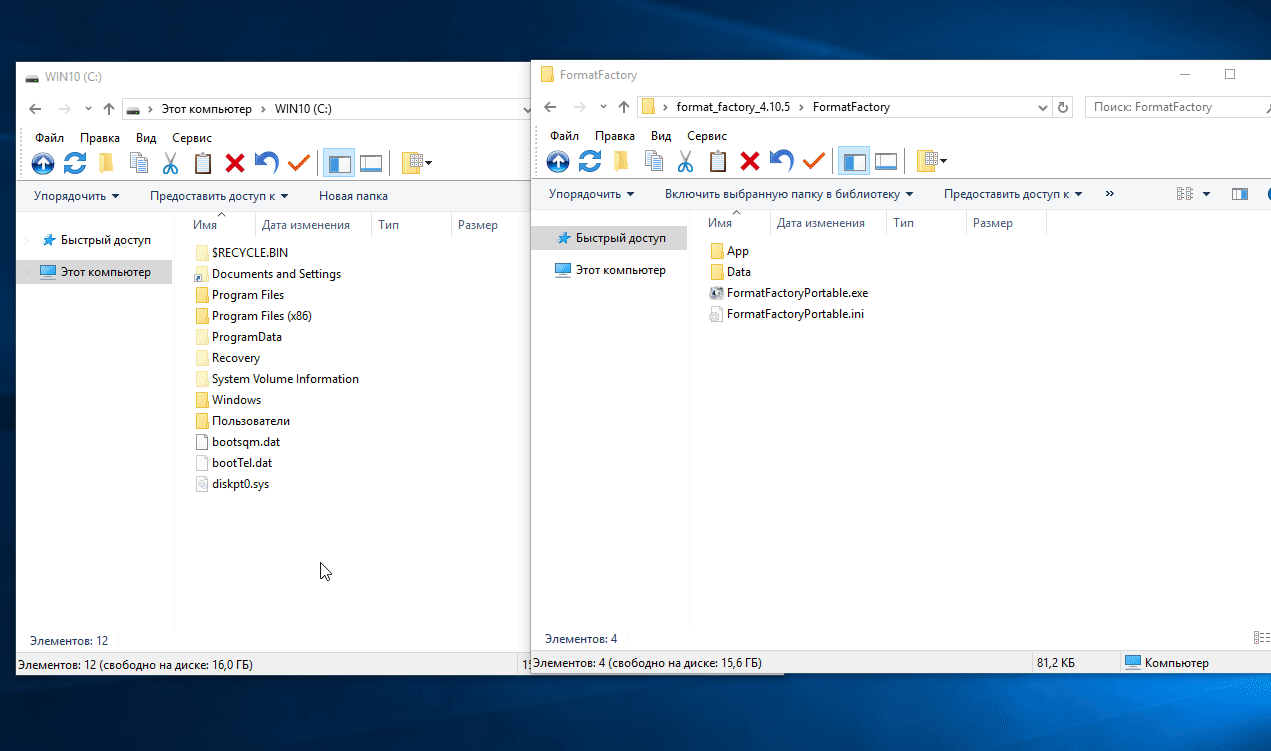Screen dimensions: 1271x751
Task: Open Упорядочить dropdown in FormatFactory window
Action: tap(591, 194)
